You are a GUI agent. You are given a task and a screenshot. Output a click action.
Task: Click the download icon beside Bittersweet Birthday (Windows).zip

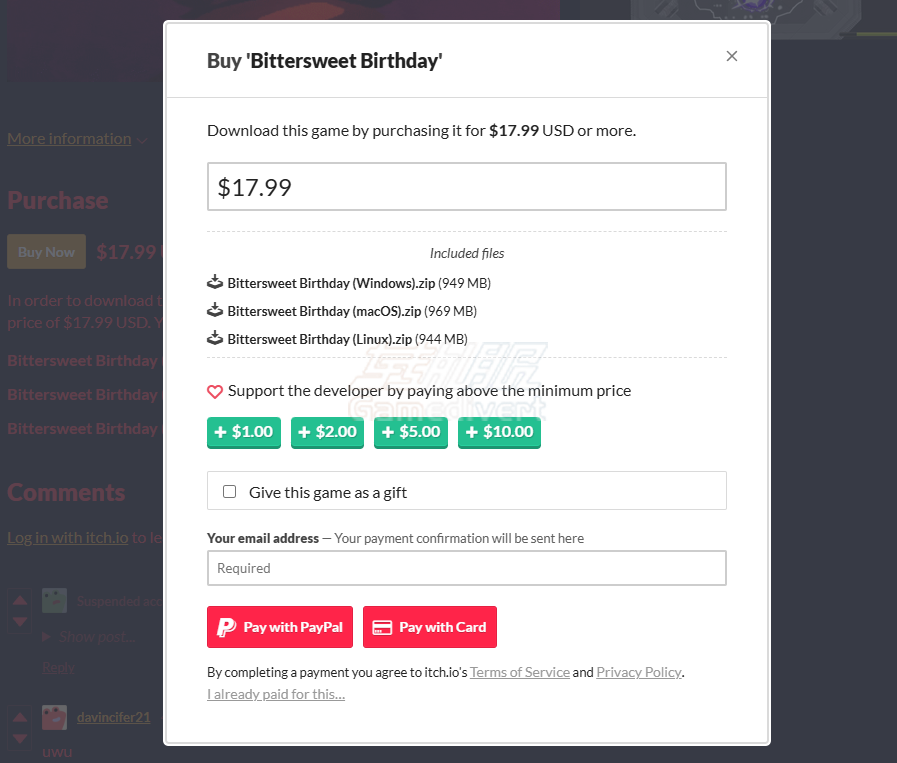pos(214,282)
